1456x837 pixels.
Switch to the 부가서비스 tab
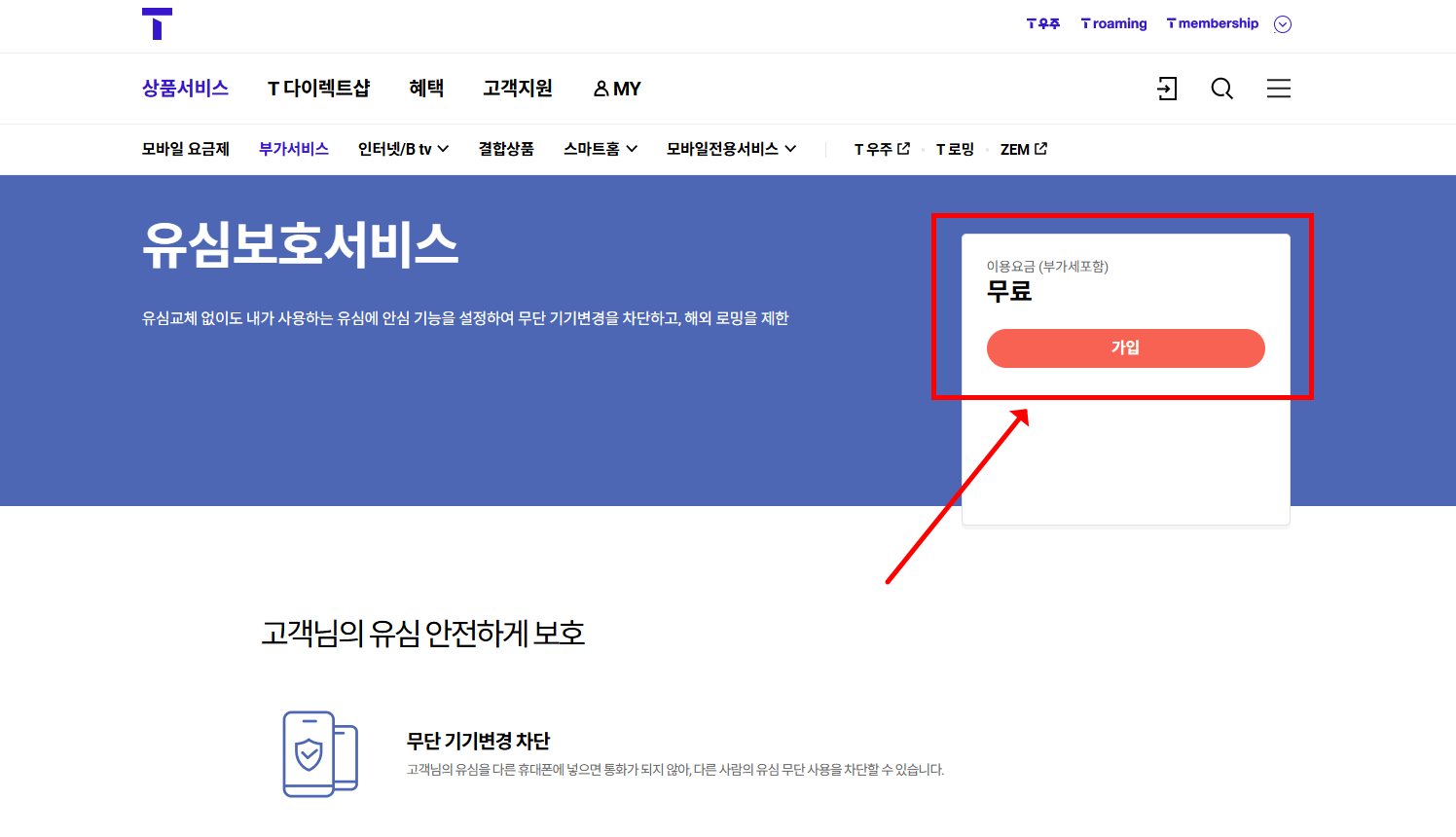(x=293, y=149)
